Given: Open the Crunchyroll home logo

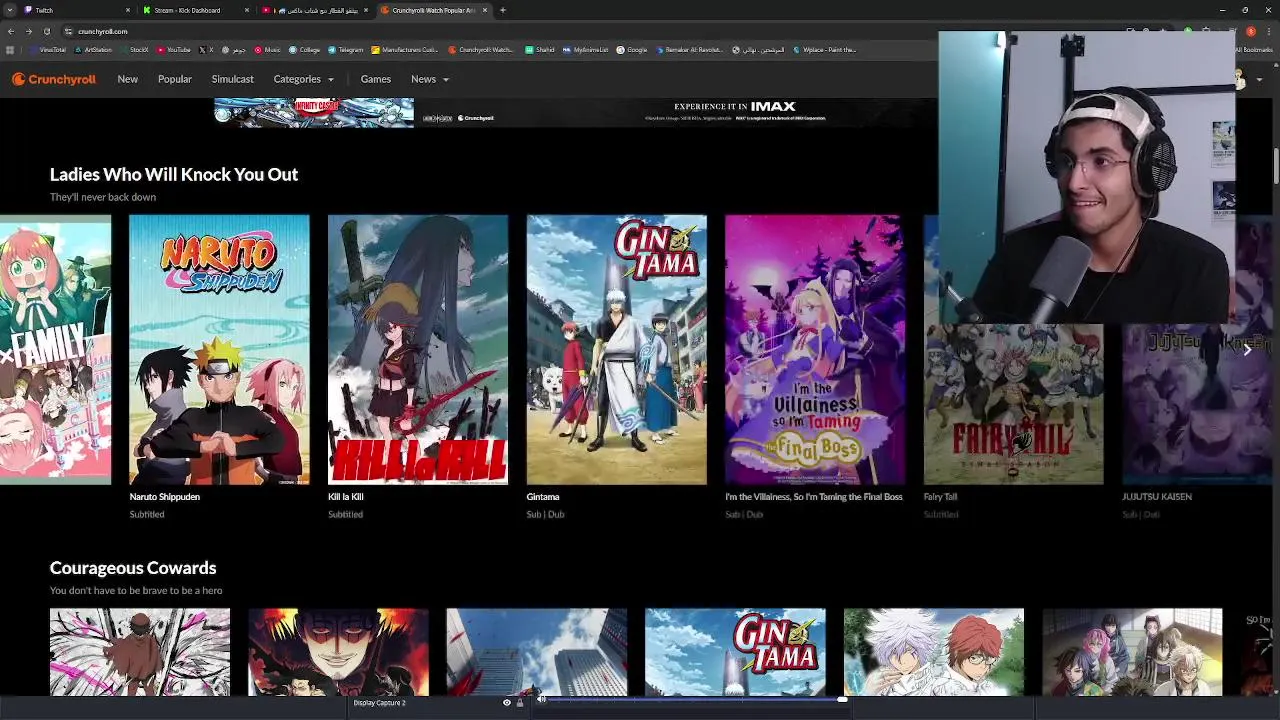Looking at the screenshot, I should 54,79.
